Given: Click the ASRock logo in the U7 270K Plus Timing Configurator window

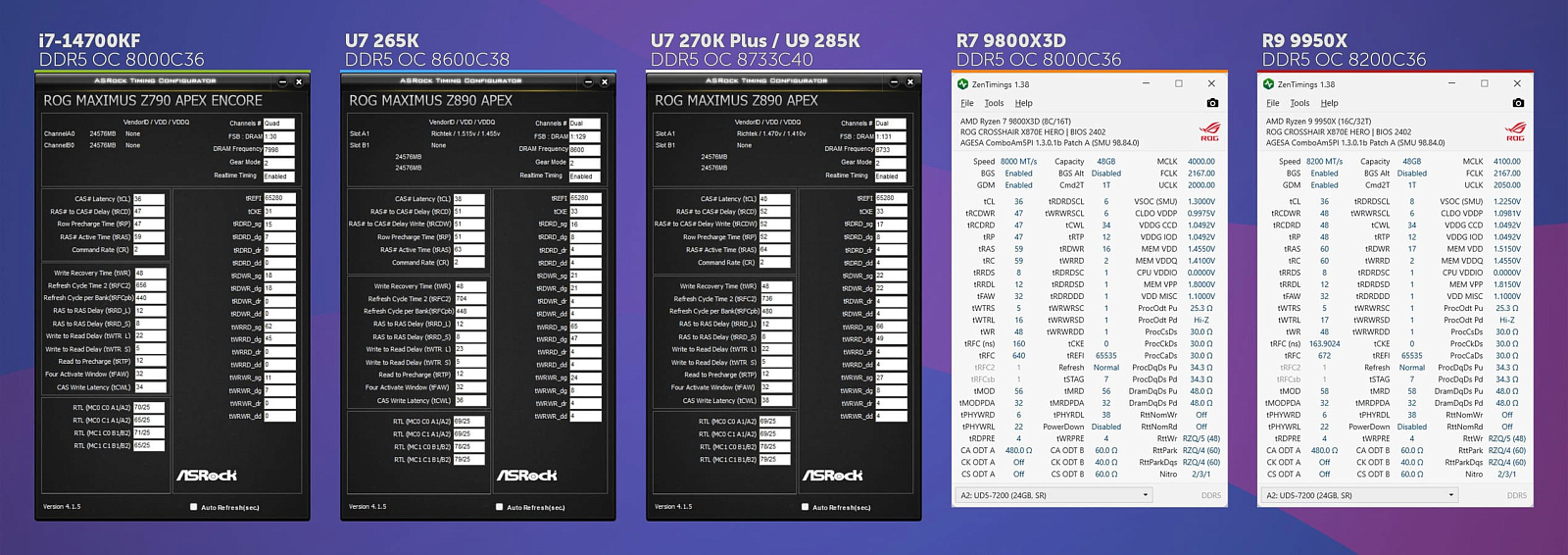Looking at the screenshot, I should pyautogui.click(x=832, y=476).
